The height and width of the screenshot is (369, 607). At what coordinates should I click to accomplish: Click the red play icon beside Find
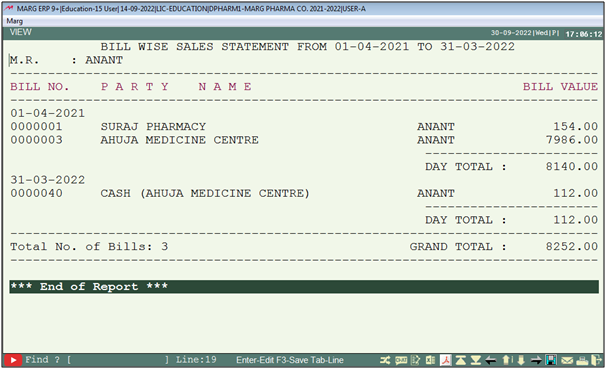(x=13, y=360)
